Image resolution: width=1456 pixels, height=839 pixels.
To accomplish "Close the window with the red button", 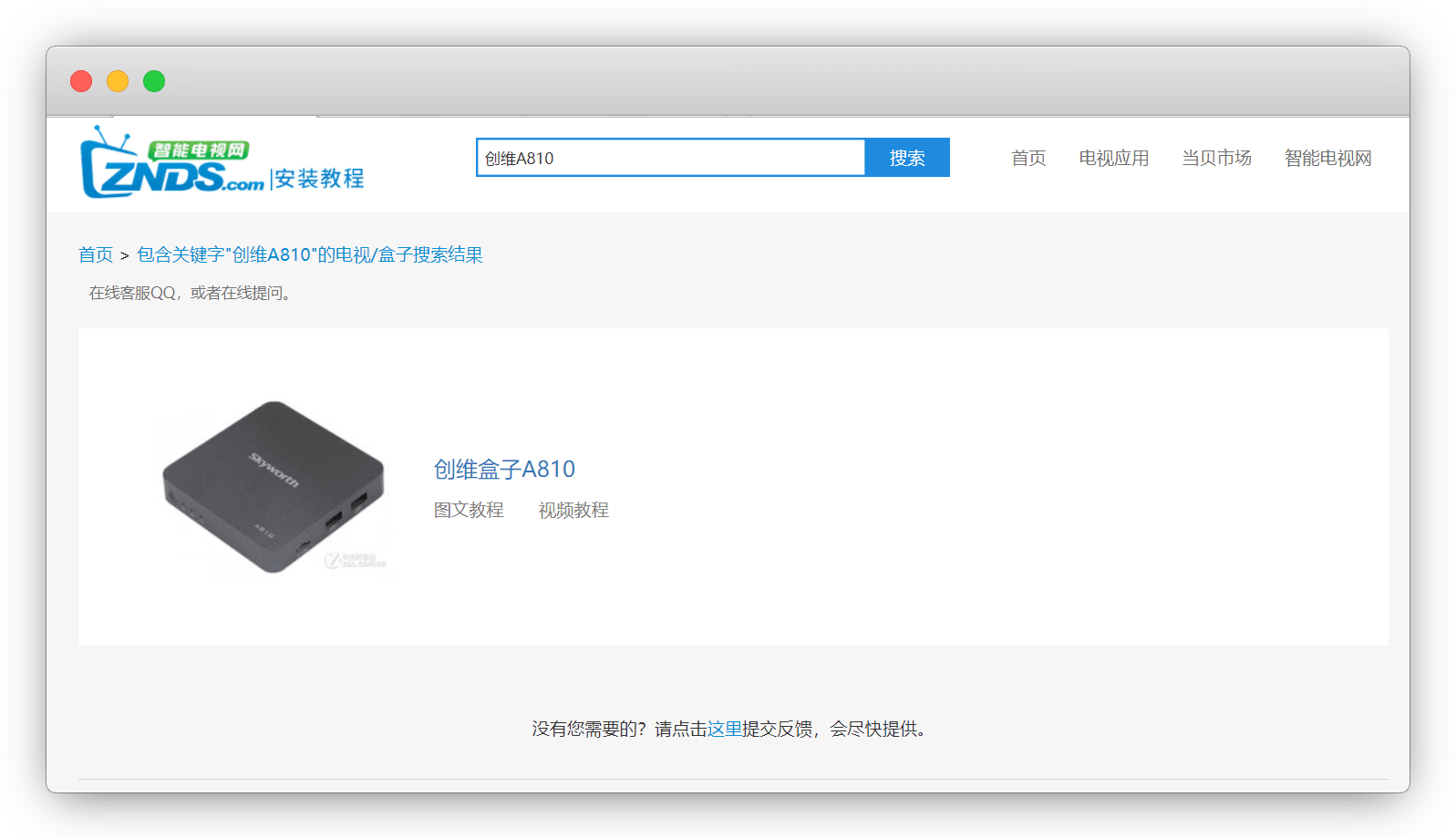I will pyautogui.click(x=81, y=81).
